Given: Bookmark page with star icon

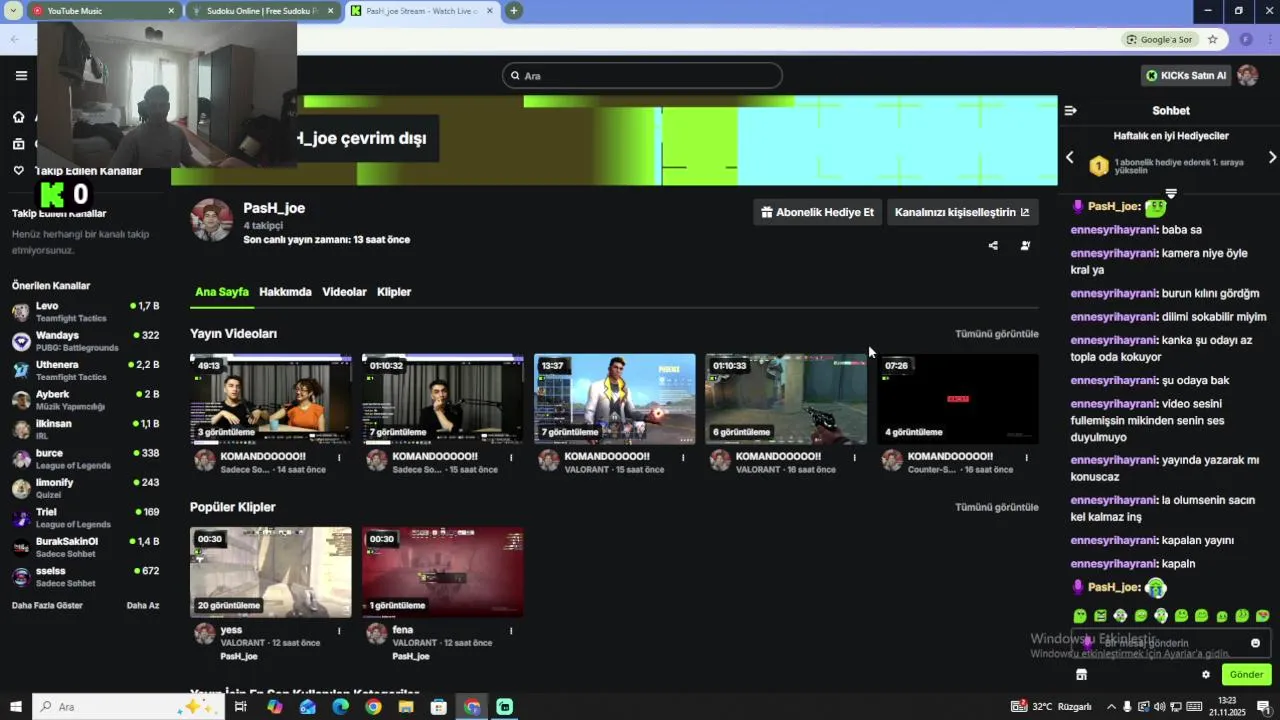Looking at the screenshot, I should 1213,40.
